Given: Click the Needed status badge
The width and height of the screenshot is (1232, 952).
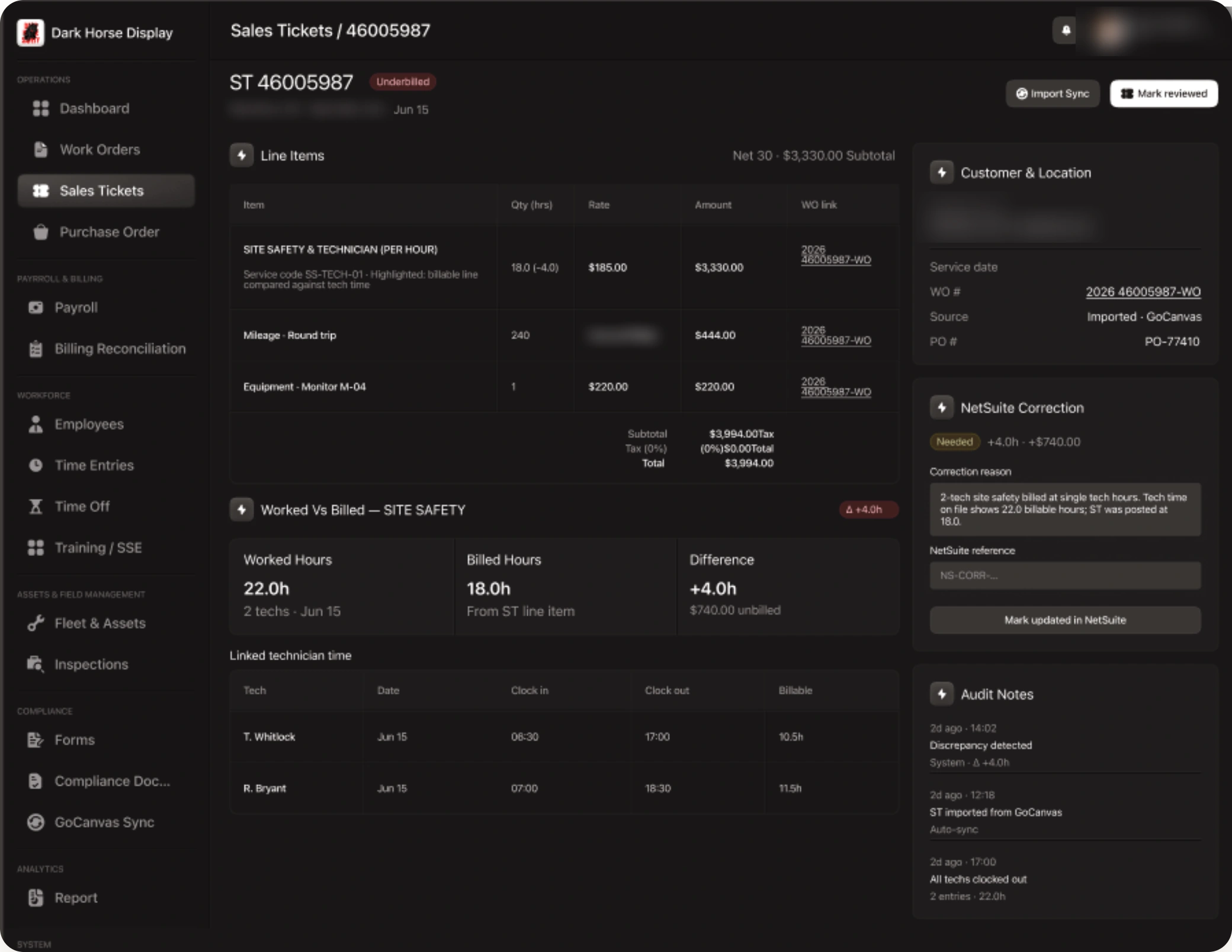Looking at the screenshot, I should click(955, 442).
